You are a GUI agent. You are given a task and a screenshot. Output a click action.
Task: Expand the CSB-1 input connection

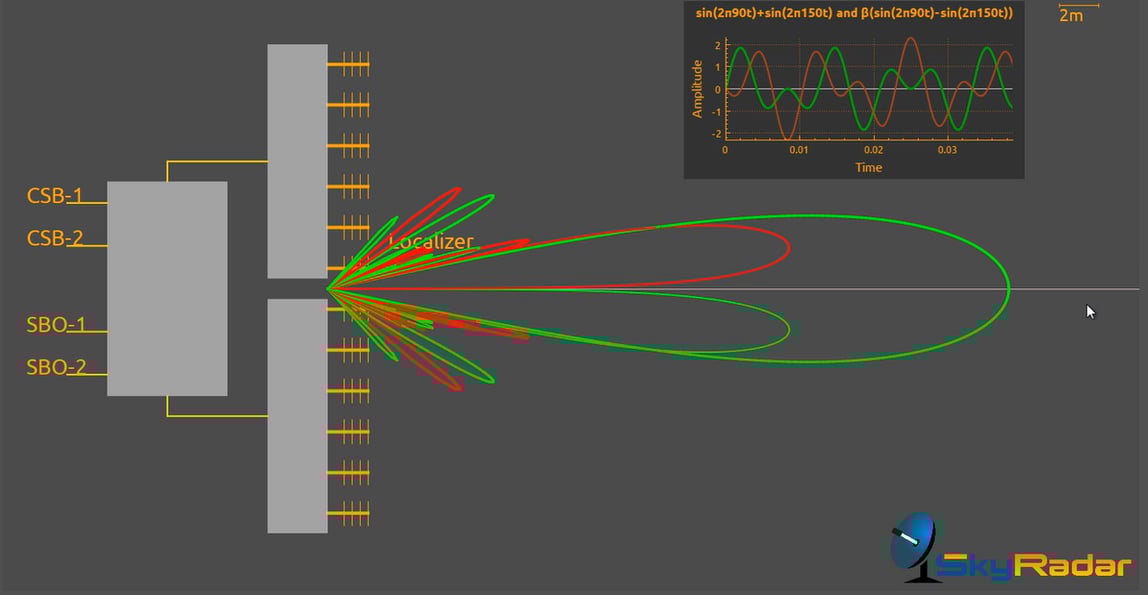[55, 196]
